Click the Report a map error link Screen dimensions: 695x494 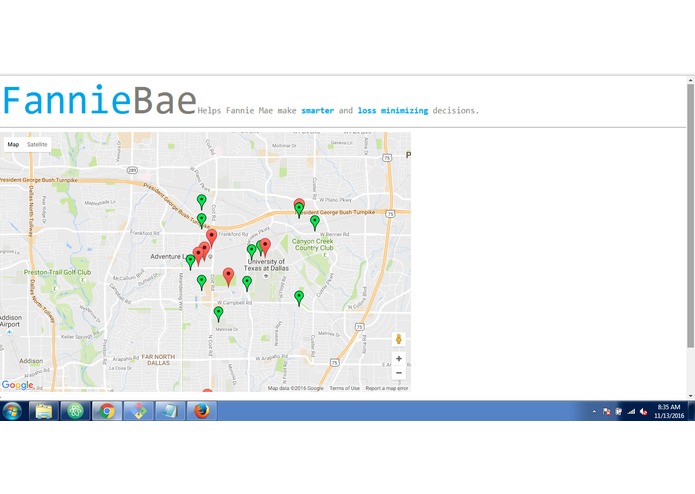coord(387,388)
